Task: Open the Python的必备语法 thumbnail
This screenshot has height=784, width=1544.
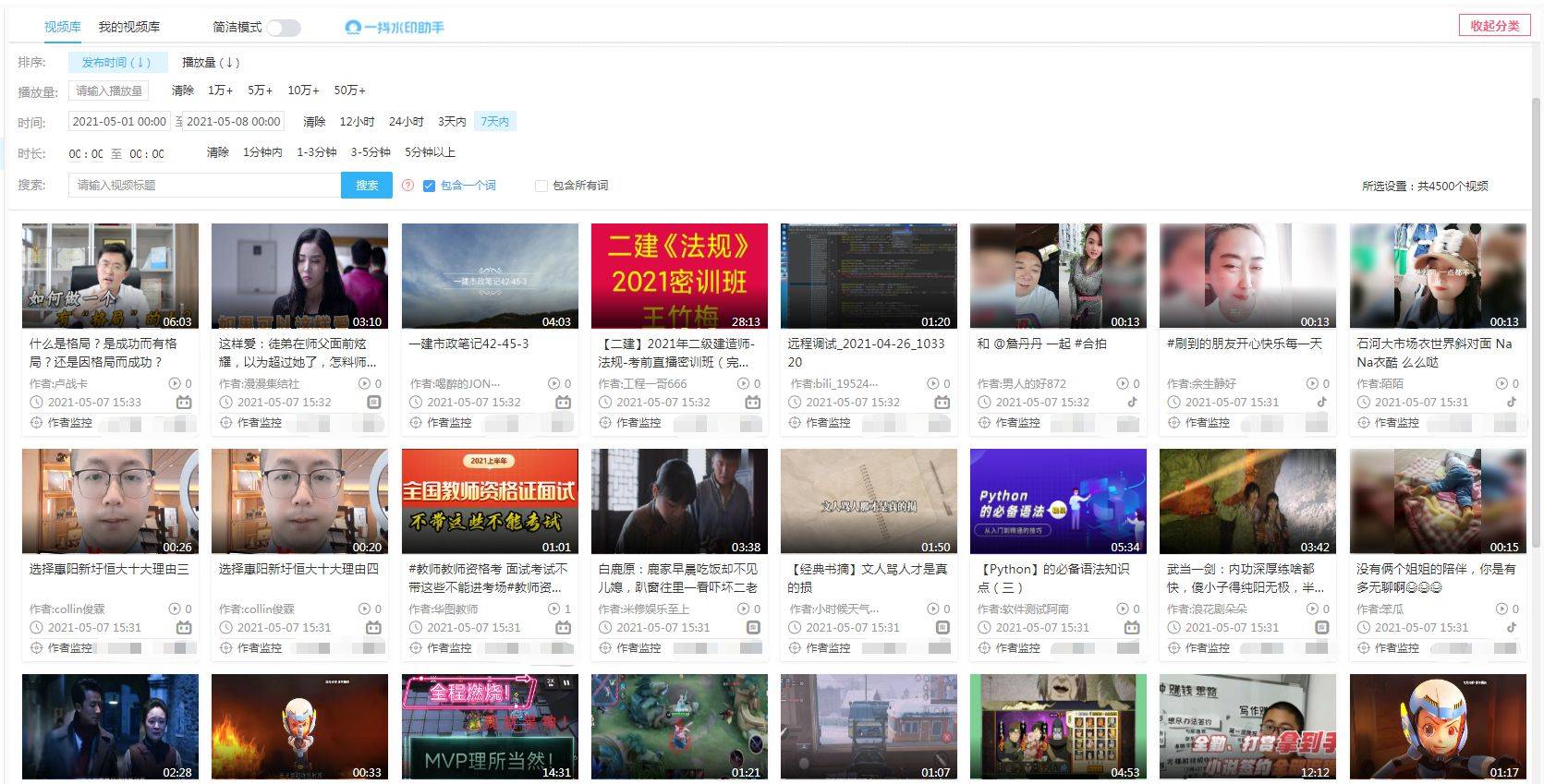Action: pyautogui.click(x=1058, y=501)
